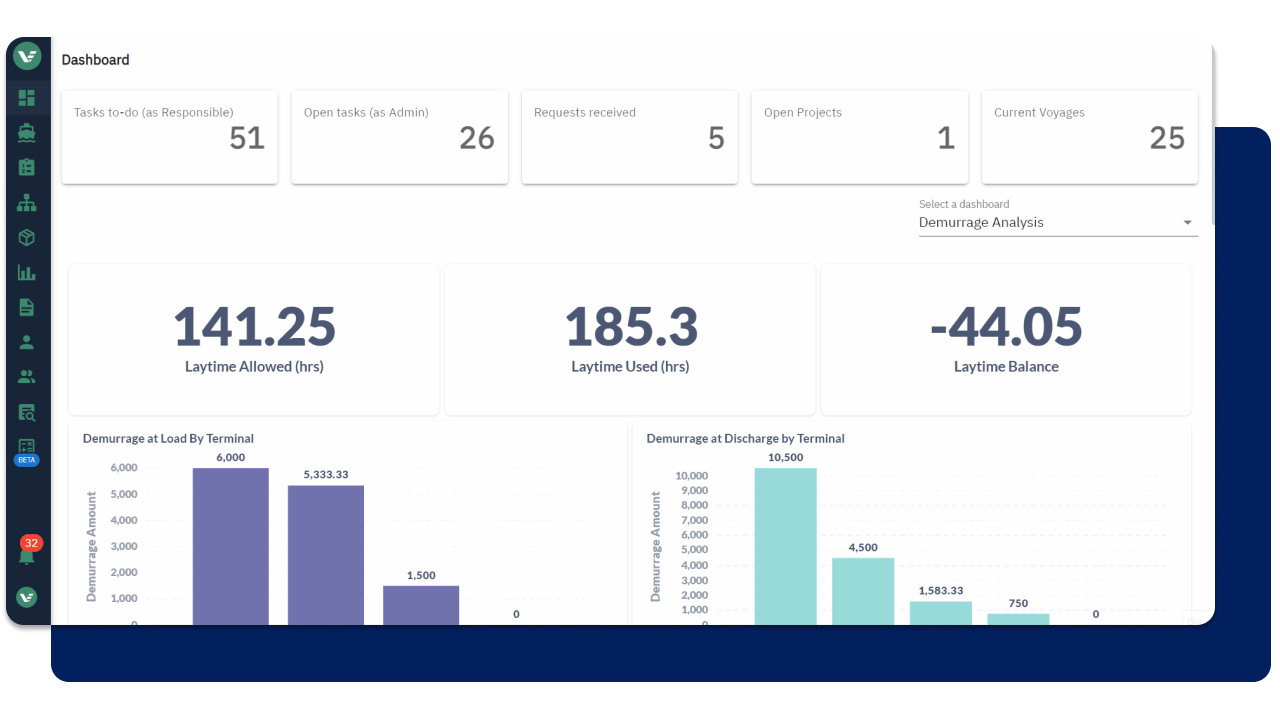This screenshot has height=720, width=1280.
Task: Open the Requests received card
Action: (x=630, y=137)
